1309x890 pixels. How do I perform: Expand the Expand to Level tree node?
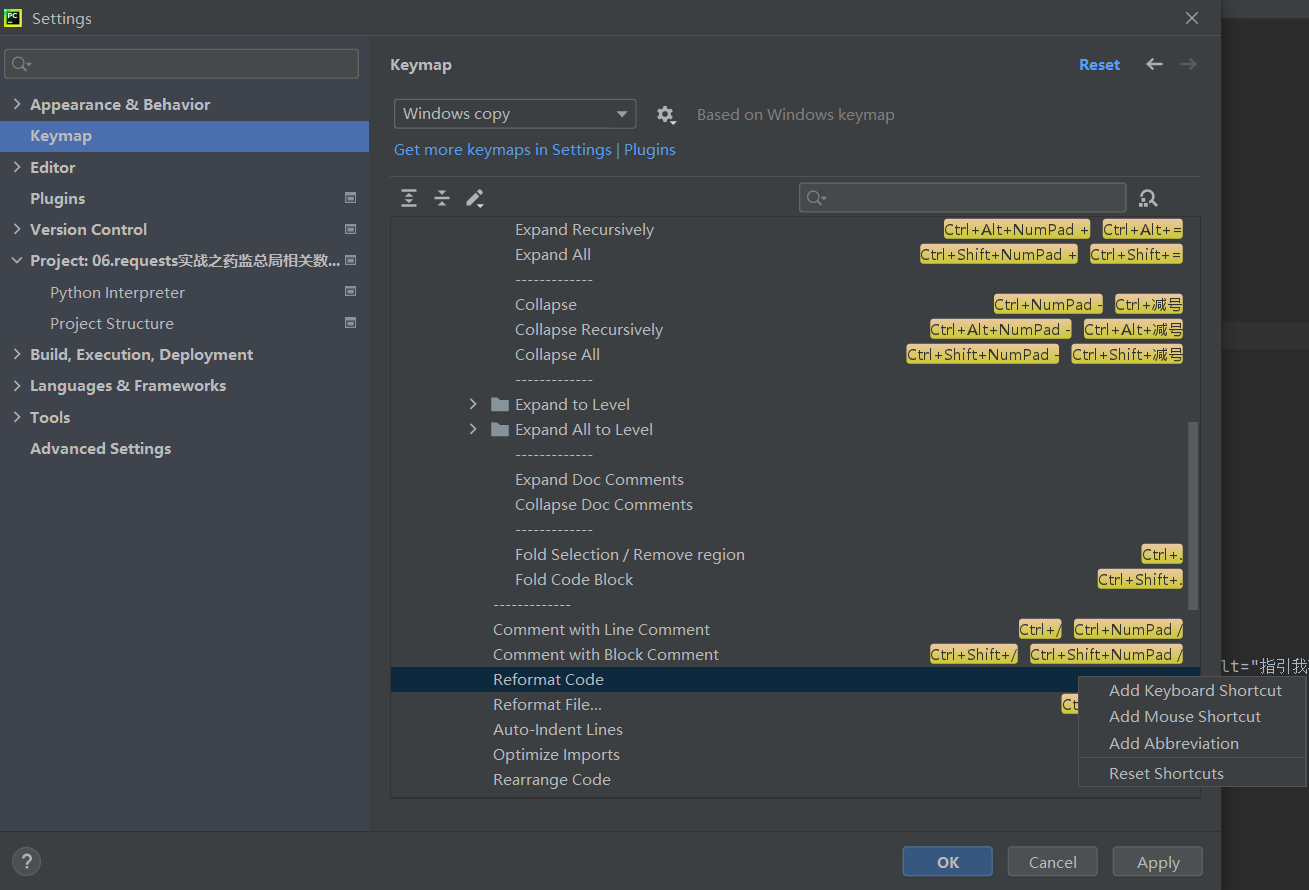[x=472, y=404]
